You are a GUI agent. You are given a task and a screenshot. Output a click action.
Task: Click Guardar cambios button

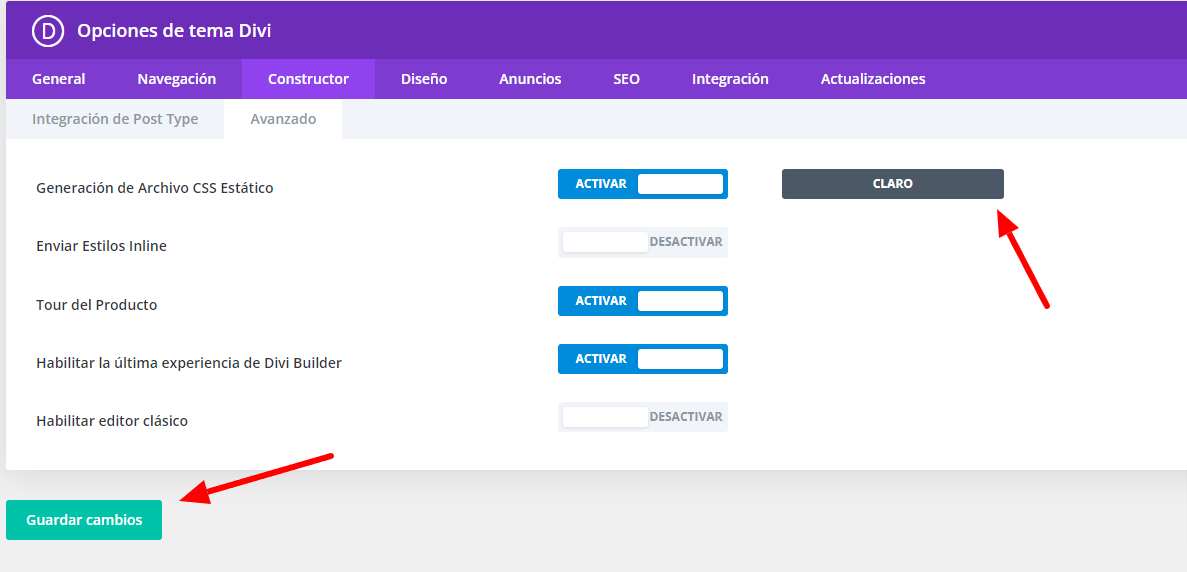point(84,520)
